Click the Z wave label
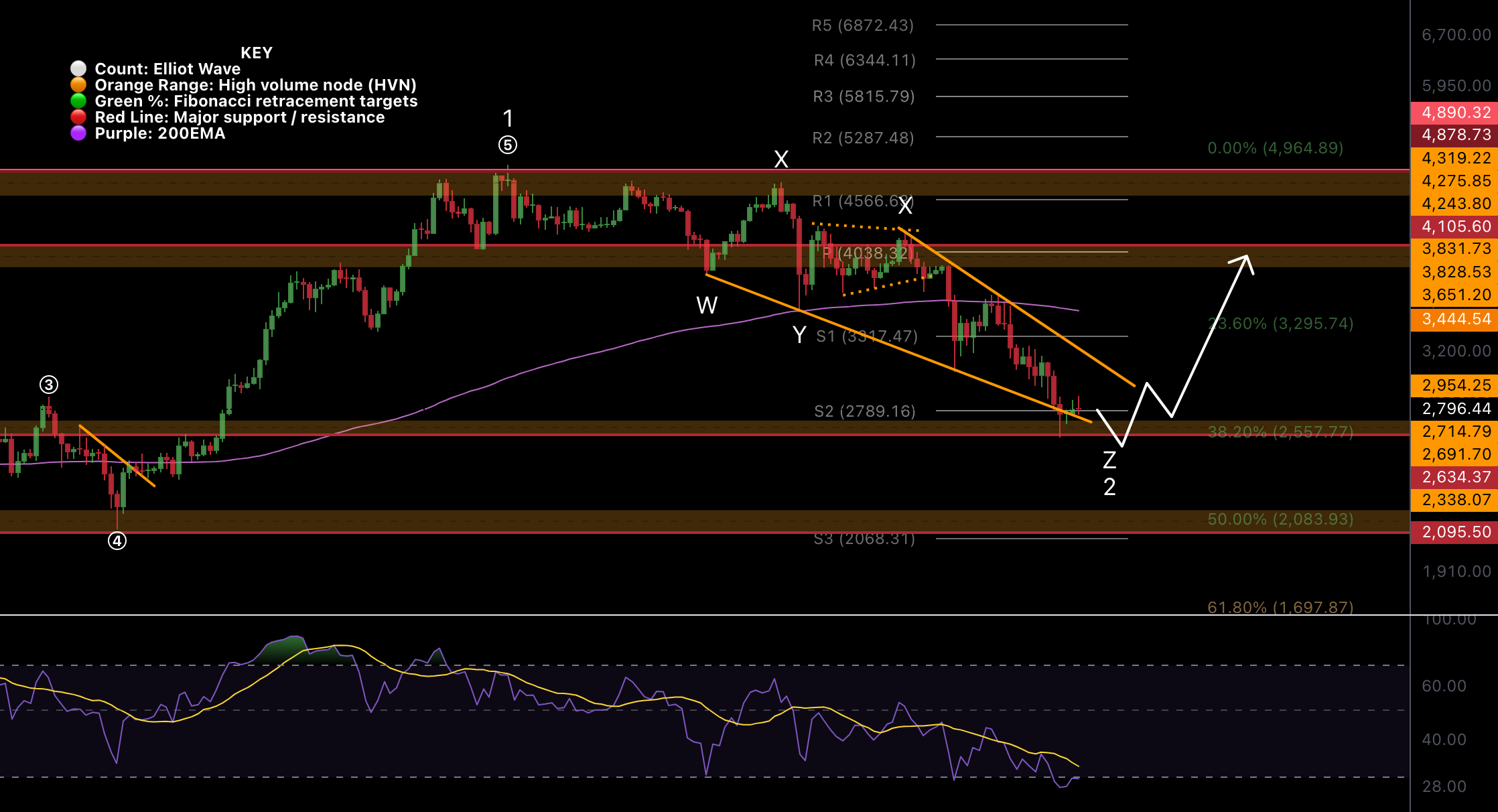The width and height of the screenshot is (1498, 812). pos(1109,460)
